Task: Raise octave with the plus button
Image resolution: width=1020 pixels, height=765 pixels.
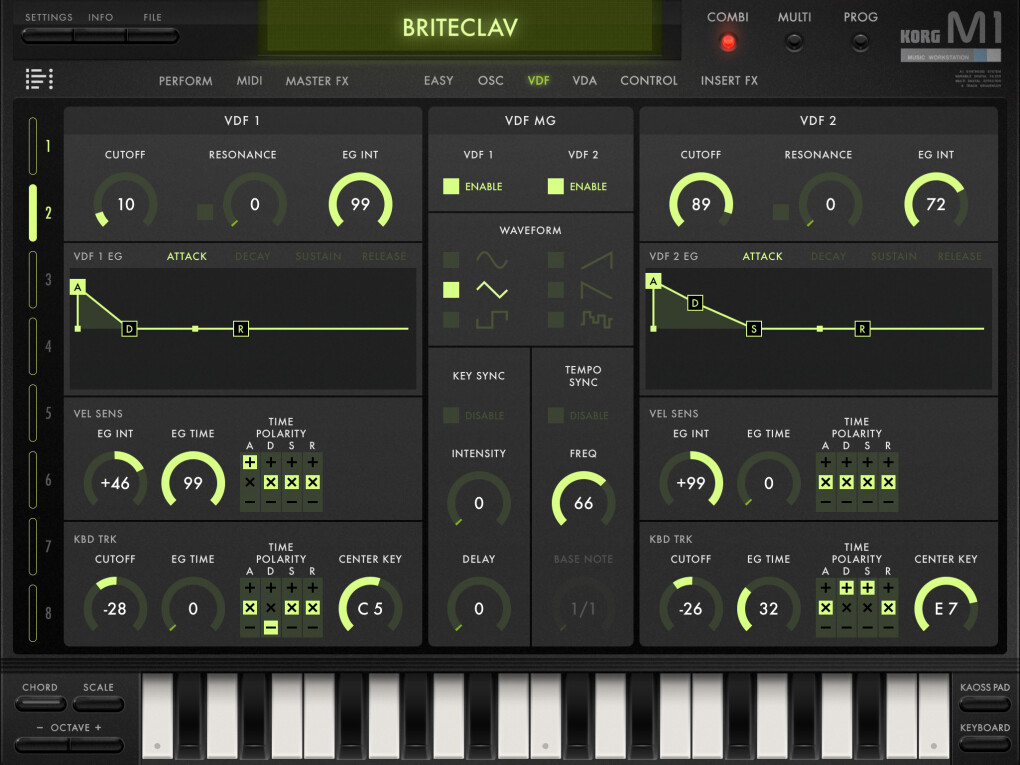Action: click(x=97, y=744)
